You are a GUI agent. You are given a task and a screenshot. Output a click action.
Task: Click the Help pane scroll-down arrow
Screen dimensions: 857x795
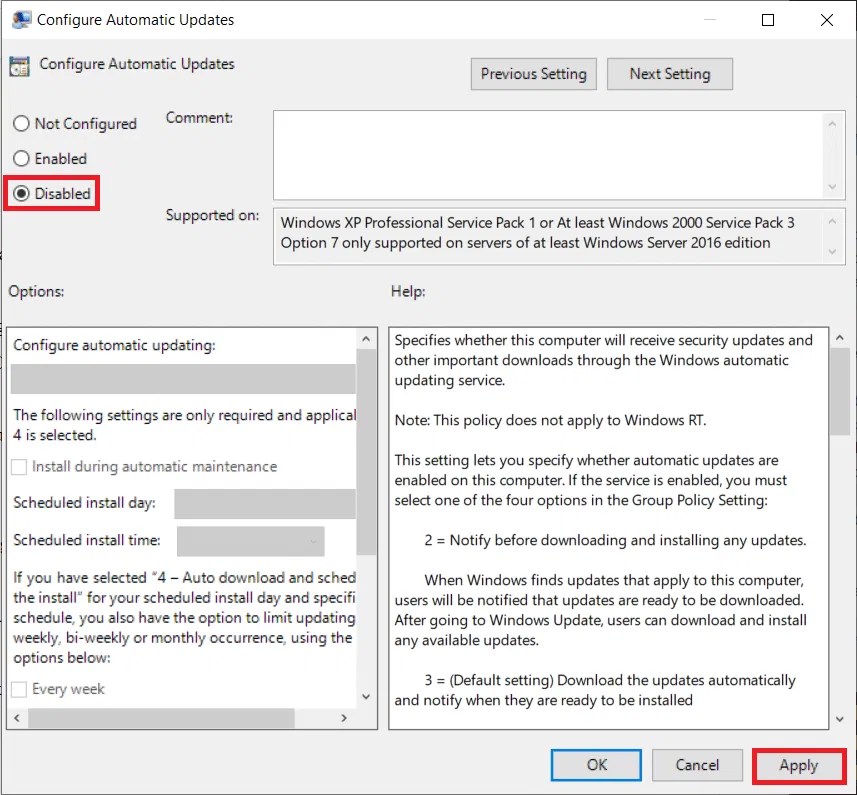840,719
